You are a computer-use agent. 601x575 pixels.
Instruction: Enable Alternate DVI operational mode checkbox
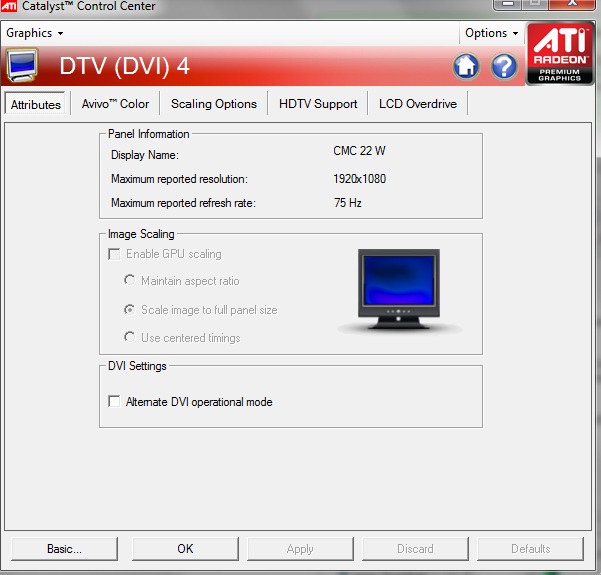(x=114, y=401)
